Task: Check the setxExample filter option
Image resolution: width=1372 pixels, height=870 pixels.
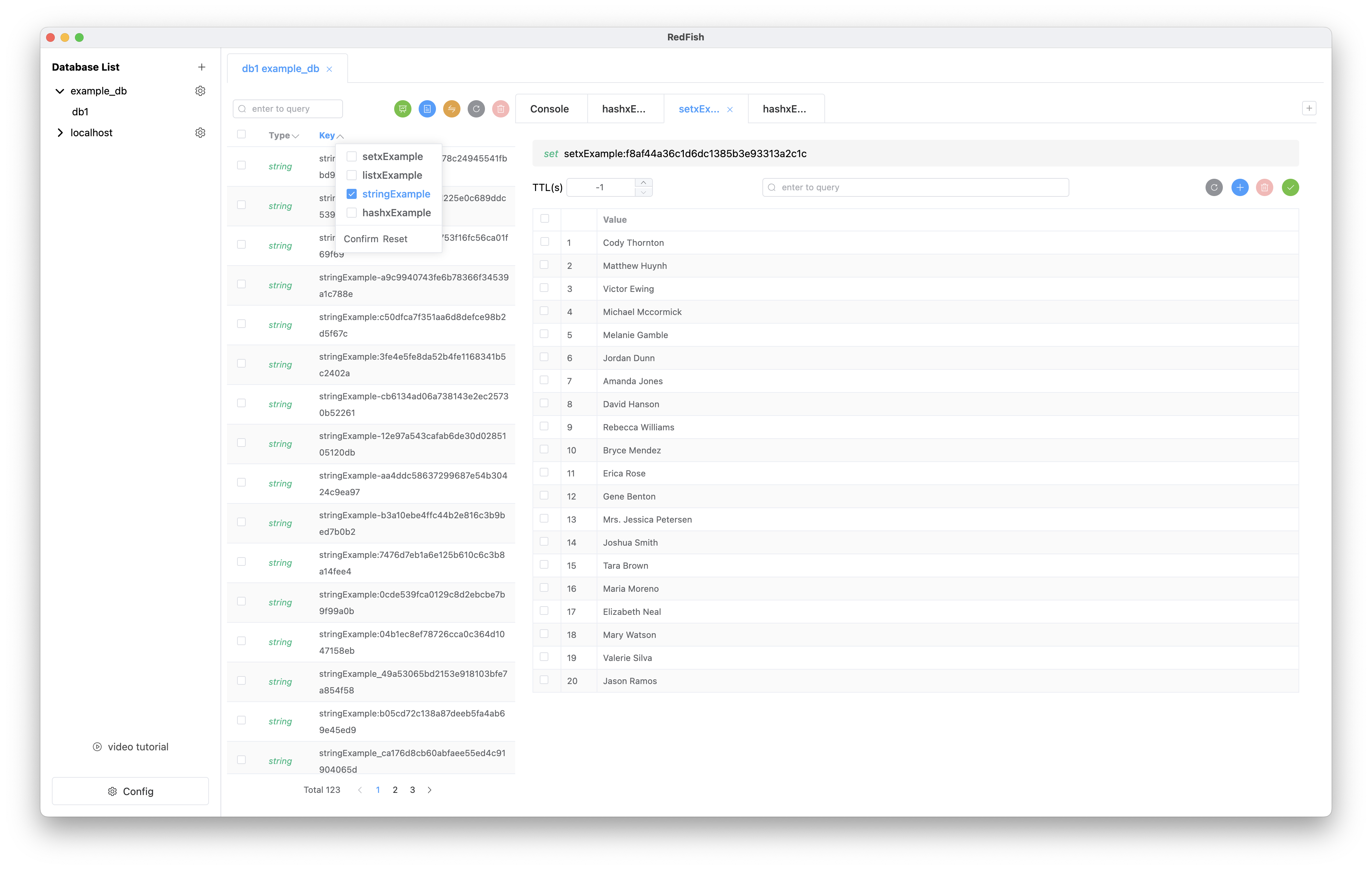Action: point(352,157)
